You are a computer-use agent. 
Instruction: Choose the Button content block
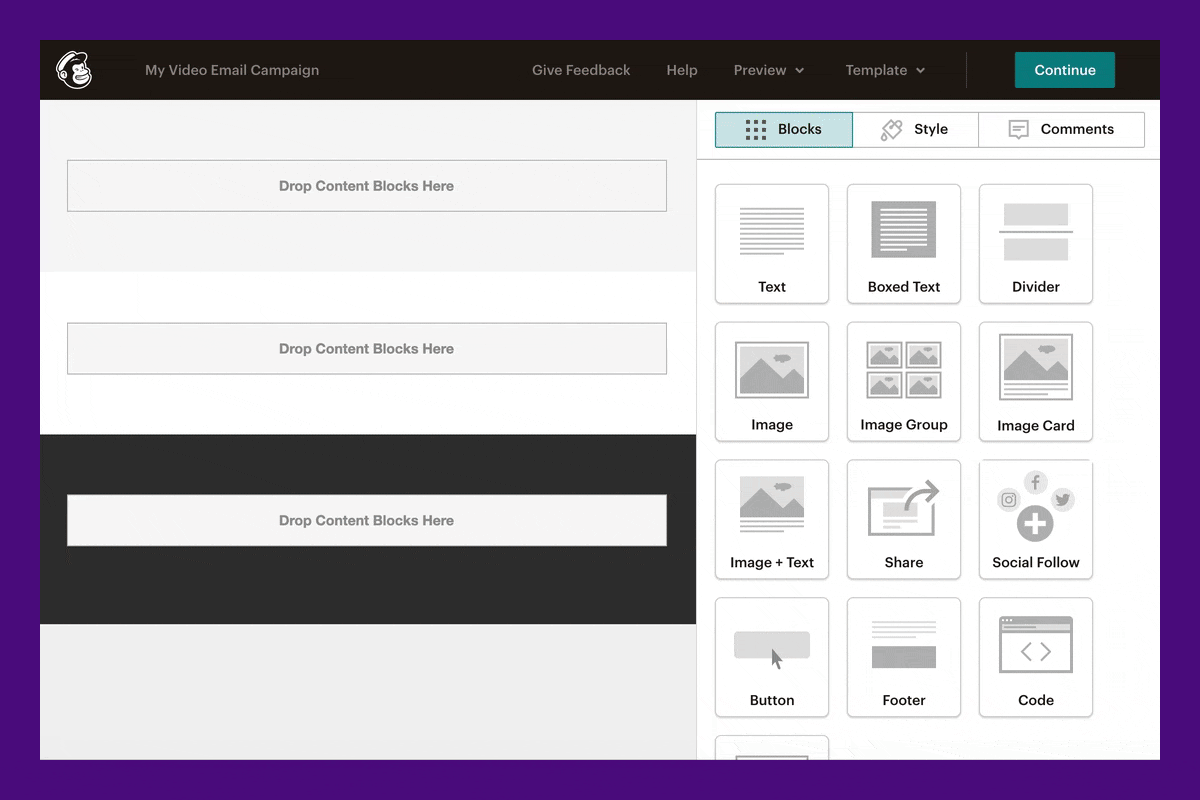point(772,658)
